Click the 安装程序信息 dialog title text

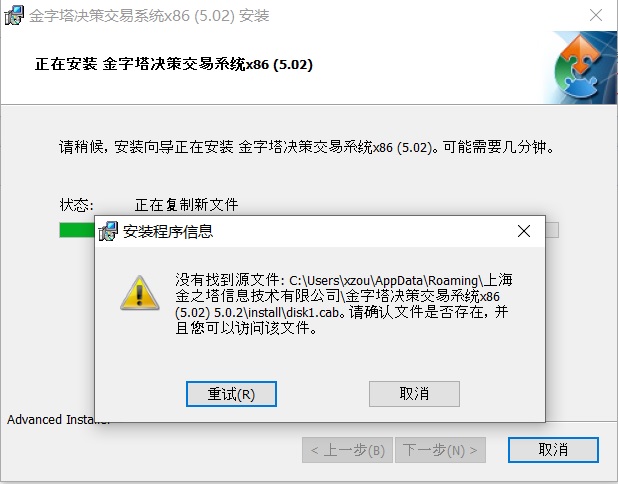click(x=168, y=231)
